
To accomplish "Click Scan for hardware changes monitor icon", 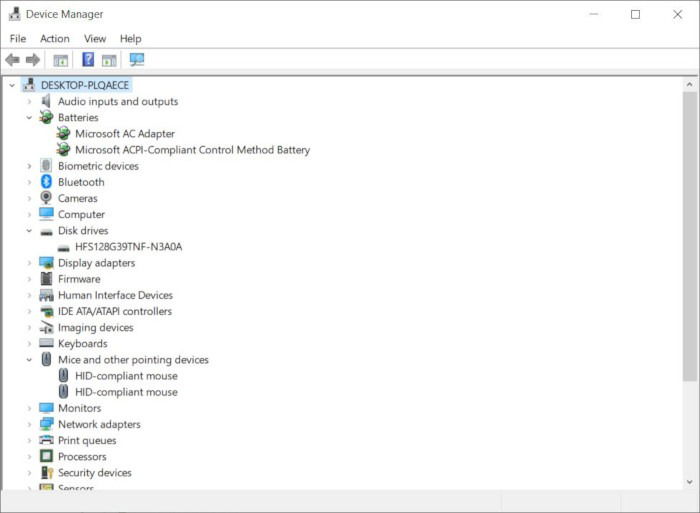I will point(137,59).
